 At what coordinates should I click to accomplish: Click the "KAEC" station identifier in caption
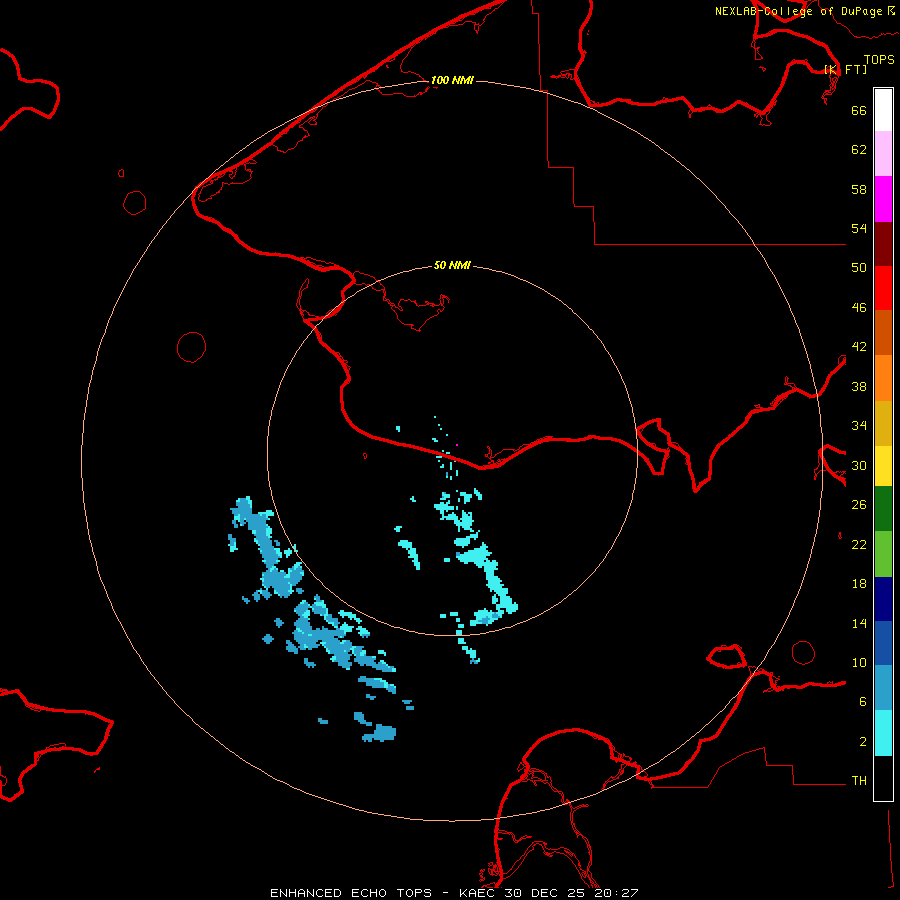(x=479, y=893)
